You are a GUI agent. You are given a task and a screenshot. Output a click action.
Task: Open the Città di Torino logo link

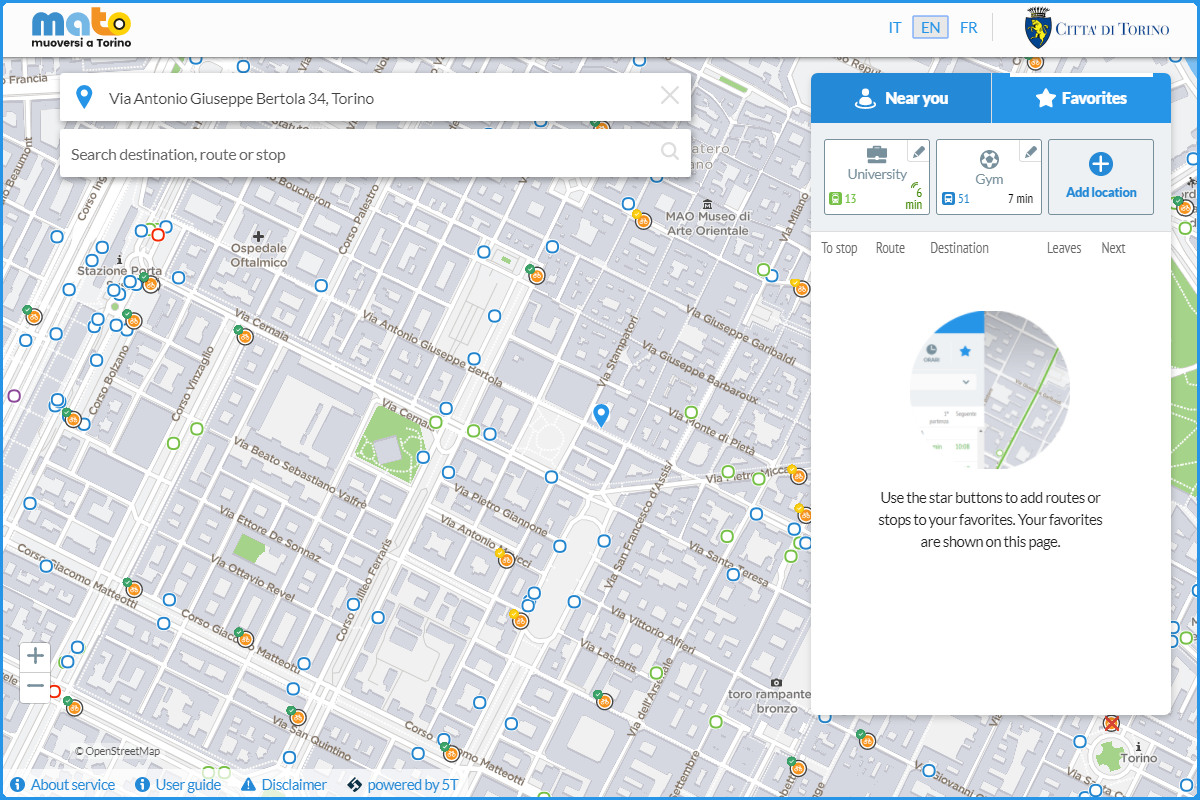pyautogui.click(x=1097, y=29)
